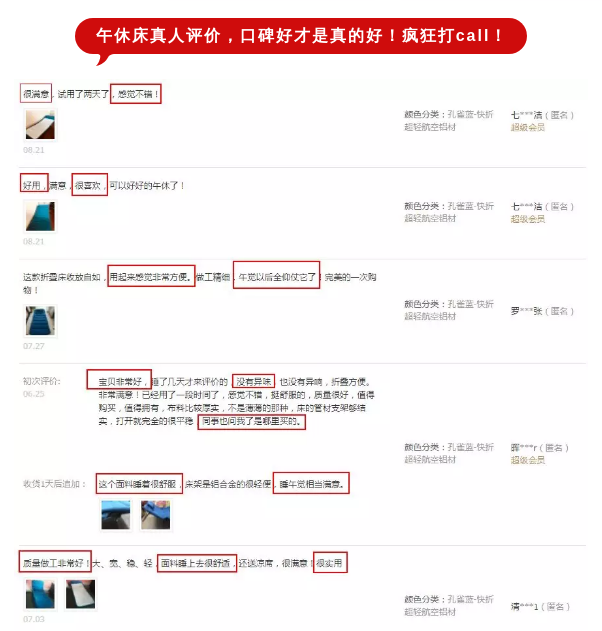Open the teal bed thumbnail in the second review
This screenshot has width=602, height=631.
tap(40, 216)
